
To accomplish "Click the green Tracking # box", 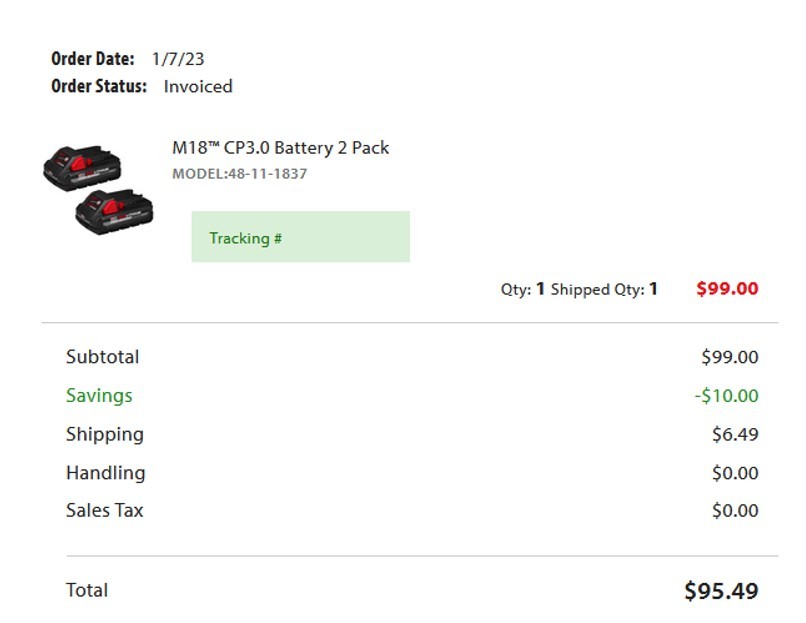I will coord(300,237).
